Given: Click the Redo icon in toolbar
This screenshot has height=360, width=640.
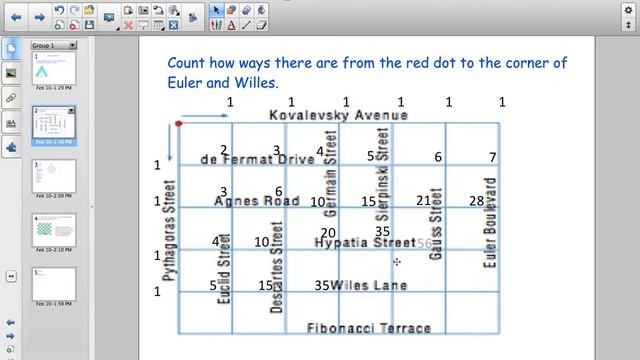Looking at the screenshot, I should coord(74,10).
